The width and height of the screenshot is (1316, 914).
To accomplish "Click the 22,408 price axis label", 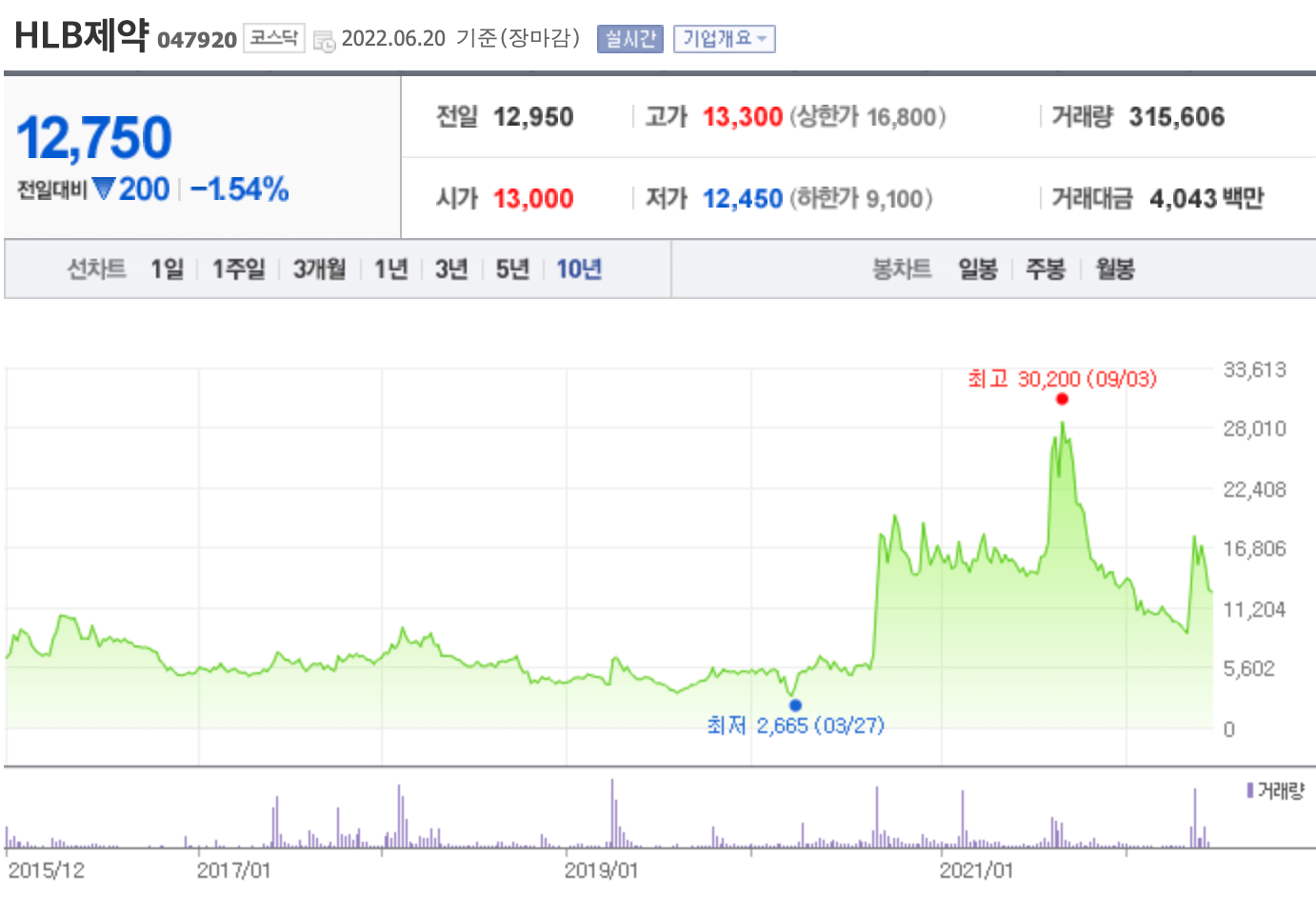I will 1254,489.
